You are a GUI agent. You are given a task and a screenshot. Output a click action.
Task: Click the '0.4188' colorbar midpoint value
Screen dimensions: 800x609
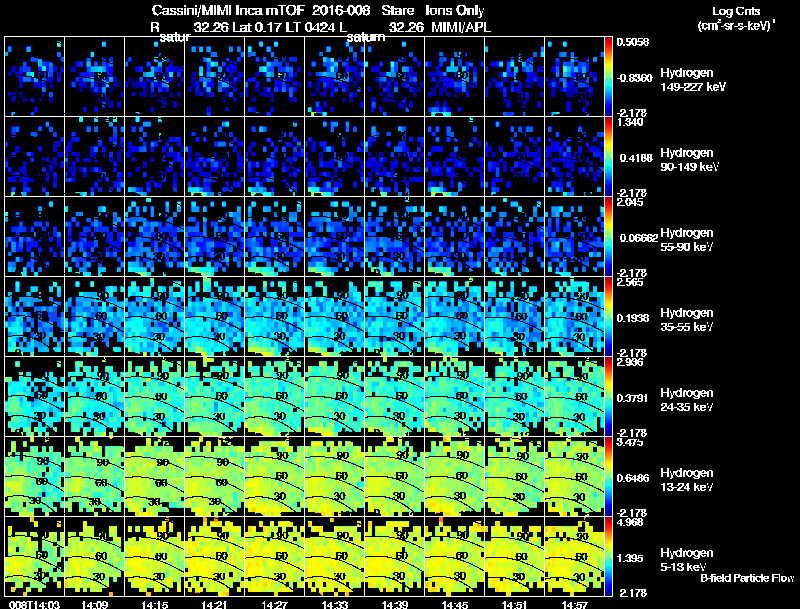(x=636, y=158)
